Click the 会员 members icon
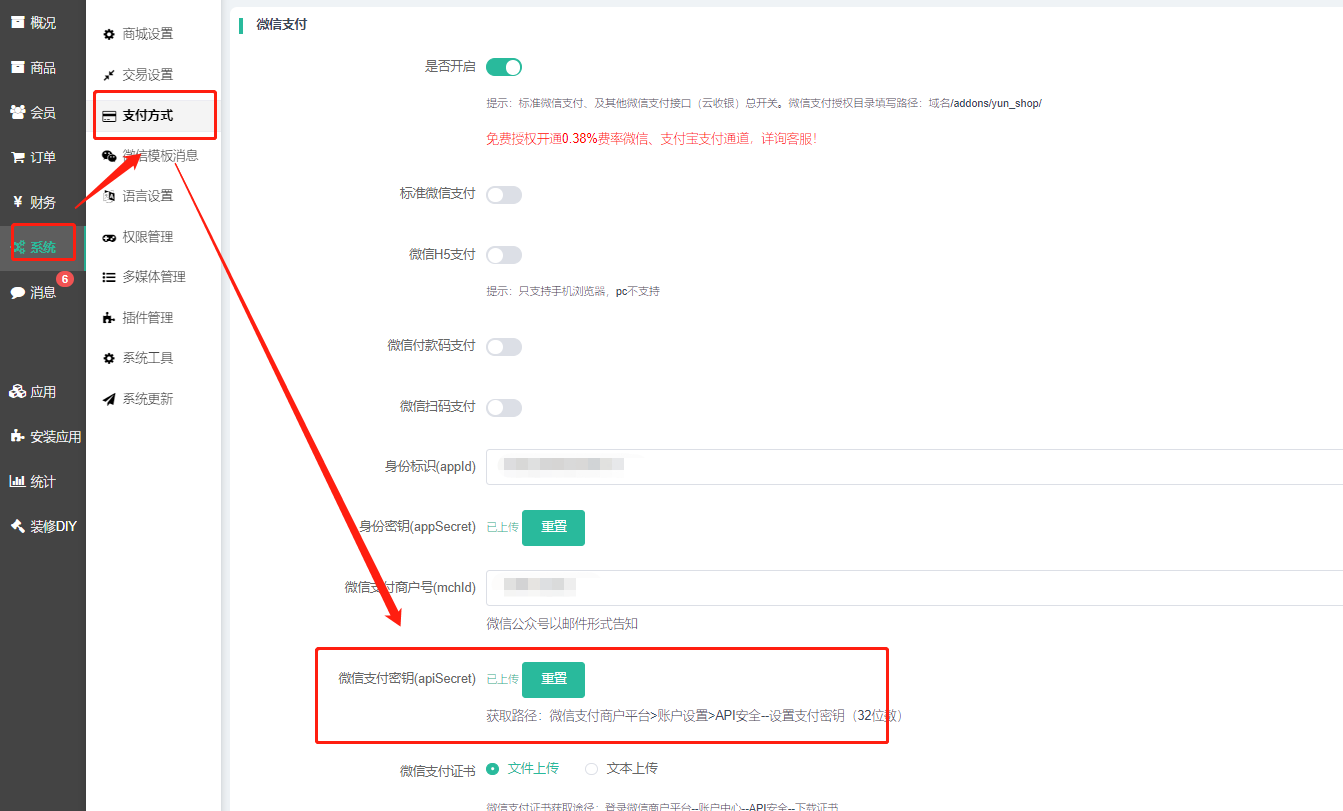 [x=17, y=112]
